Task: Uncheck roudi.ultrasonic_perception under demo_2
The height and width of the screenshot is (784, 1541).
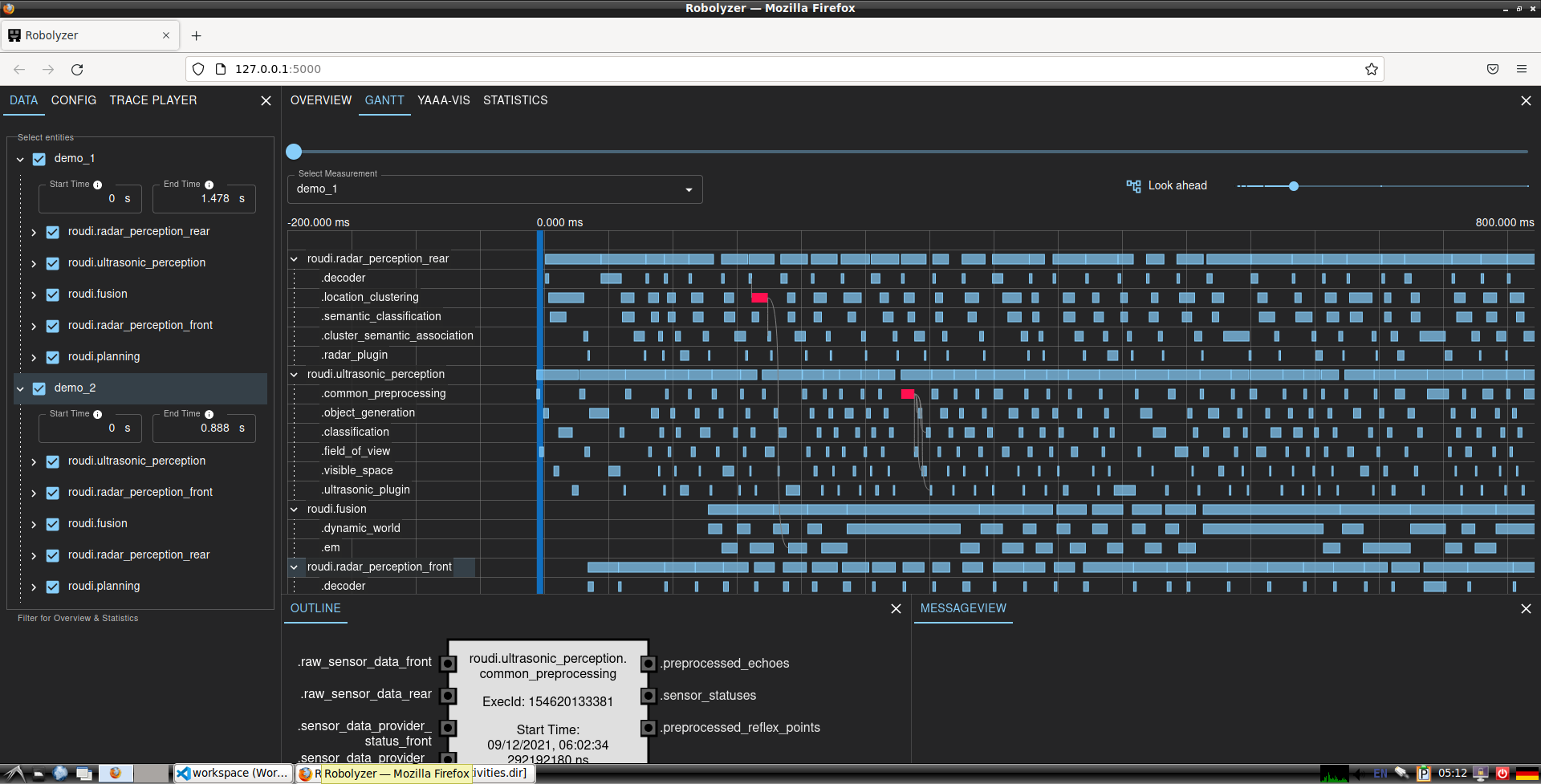Action: coord(52,462)
